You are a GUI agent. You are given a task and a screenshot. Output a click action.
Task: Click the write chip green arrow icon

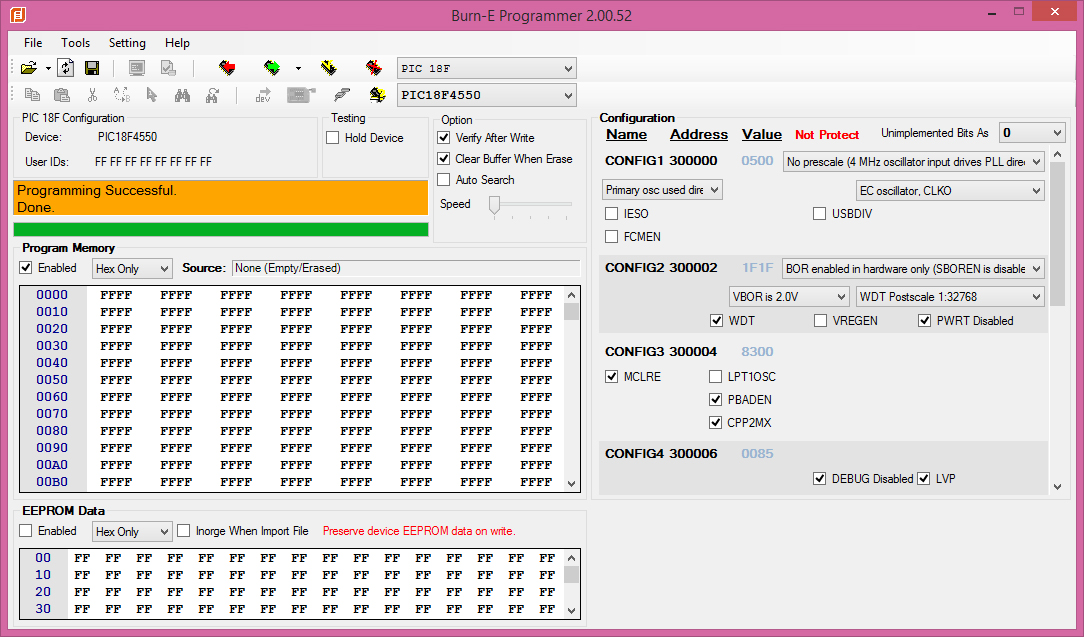272,68
